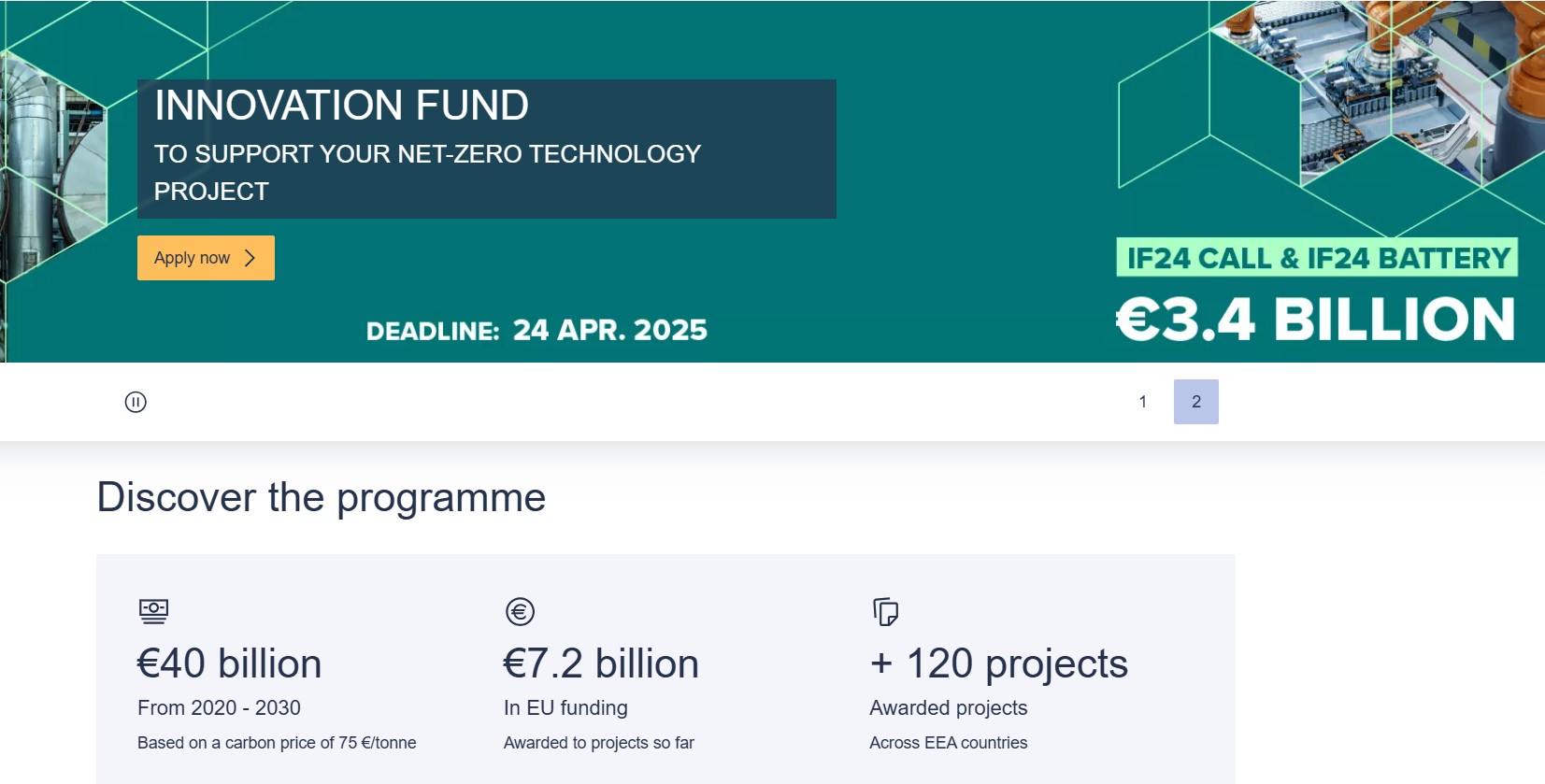Click the €3.4 BILLION banner text

(1315, 320)
